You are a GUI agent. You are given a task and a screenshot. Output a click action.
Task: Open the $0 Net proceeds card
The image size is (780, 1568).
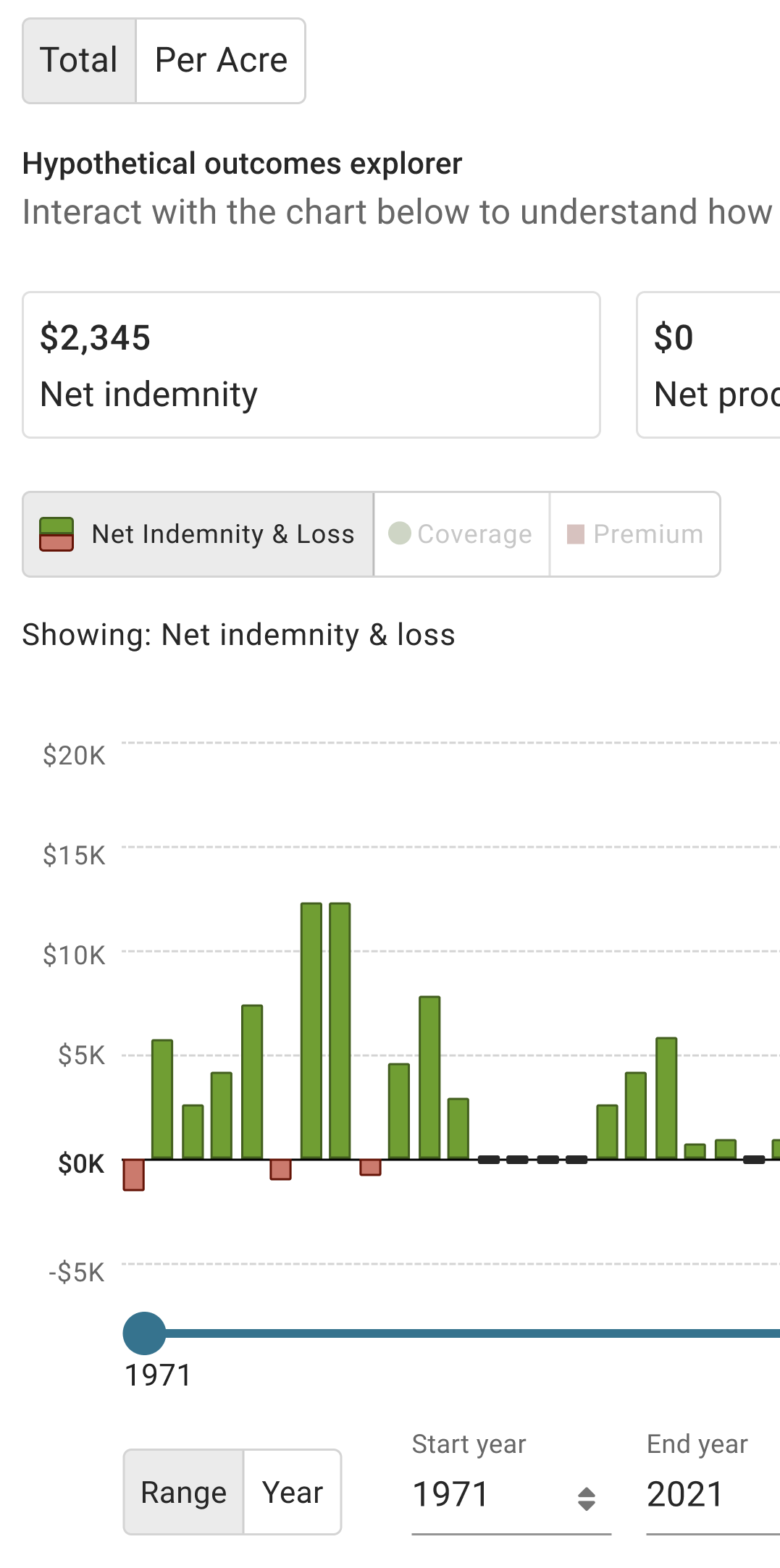708,365
